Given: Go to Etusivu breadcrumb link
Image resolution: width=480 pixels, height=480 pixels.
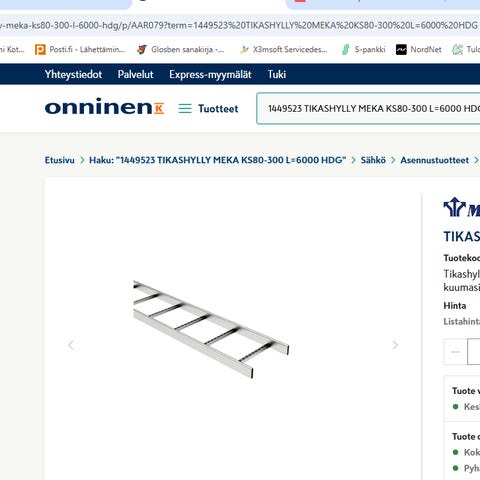Looking at the screenshot, I should 60,160.
